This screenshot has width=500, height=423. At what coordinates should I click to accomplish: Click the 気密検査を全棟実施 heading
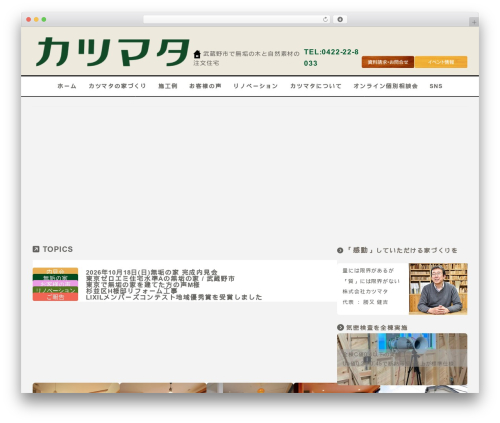(x=377, y=327)
